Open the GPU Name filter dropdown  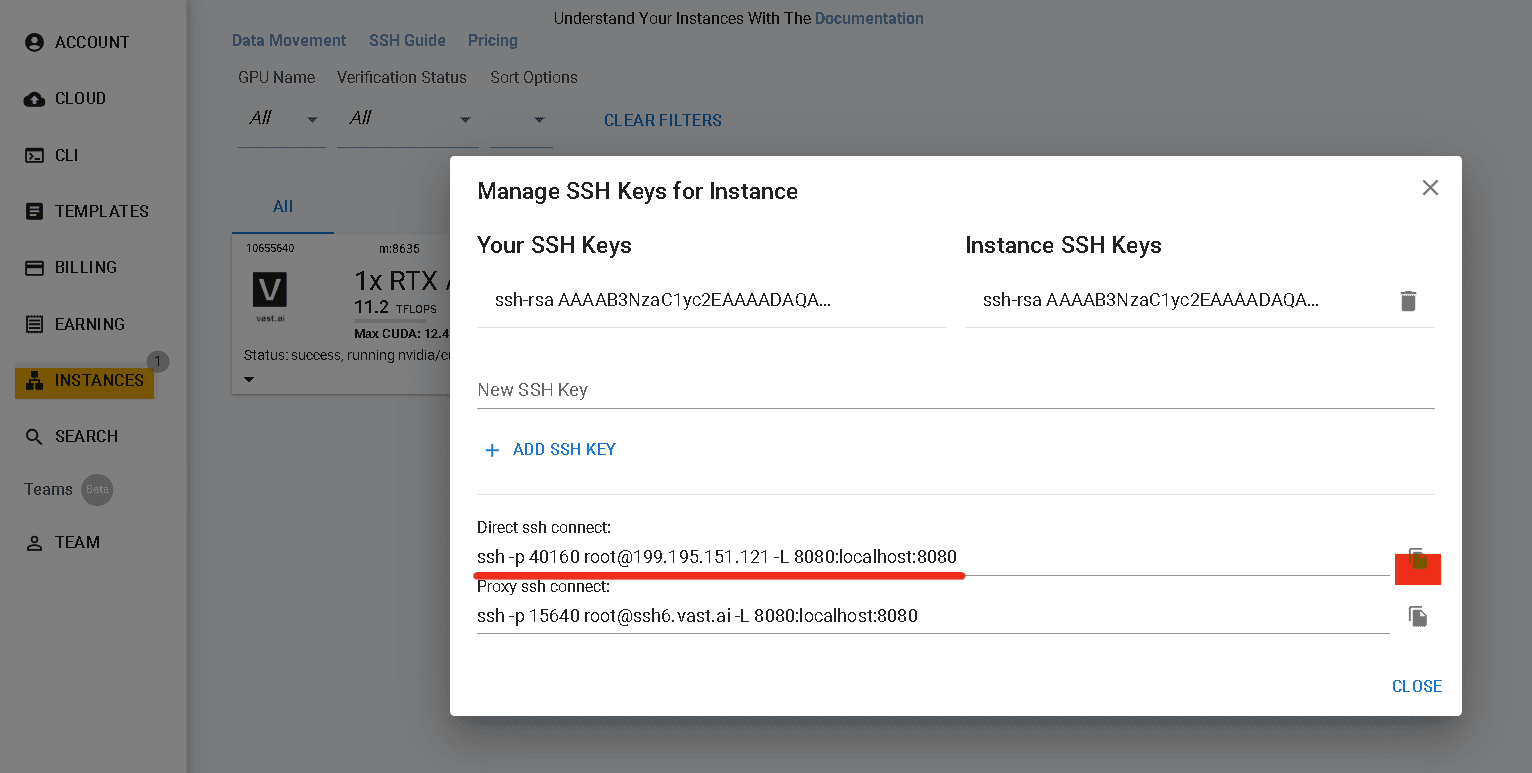(x=281, y=117)
